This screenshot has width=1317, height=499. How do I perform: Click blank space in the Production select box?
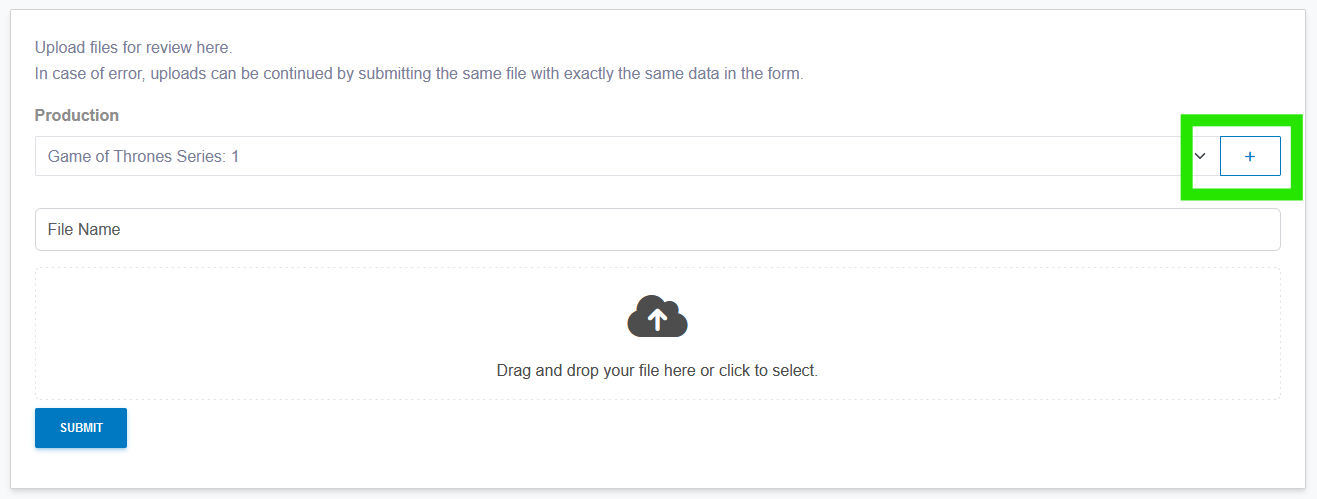pos(800,156)
